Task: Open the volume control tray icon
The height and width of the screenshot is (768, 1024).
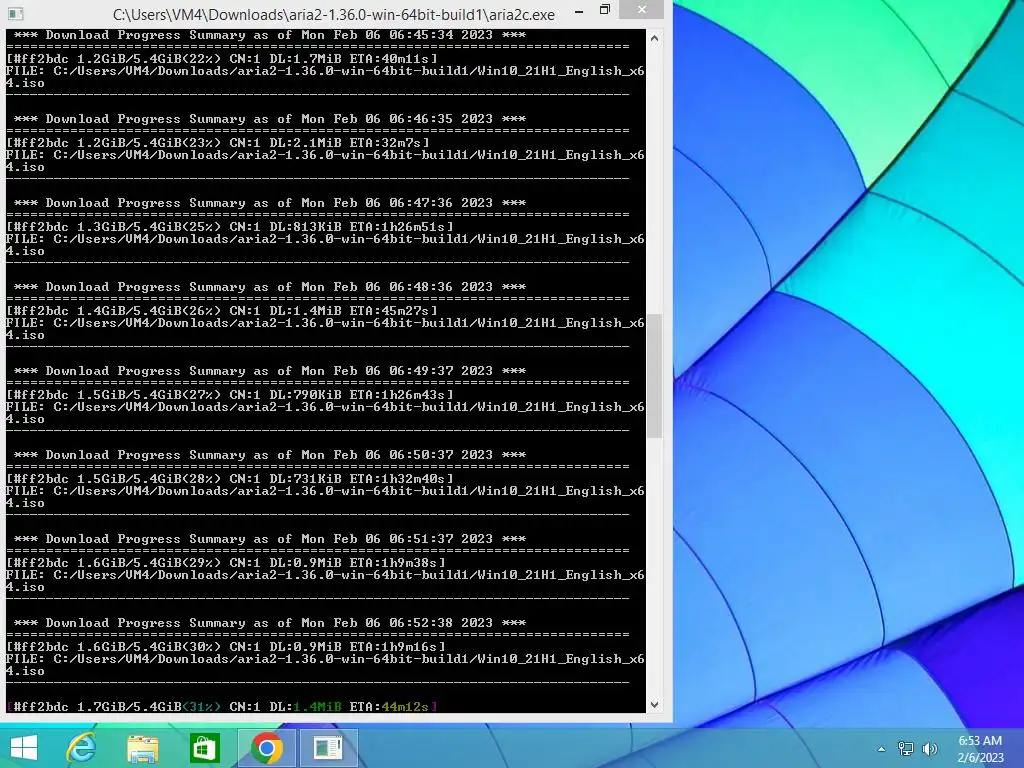Action: coord(930,749)
